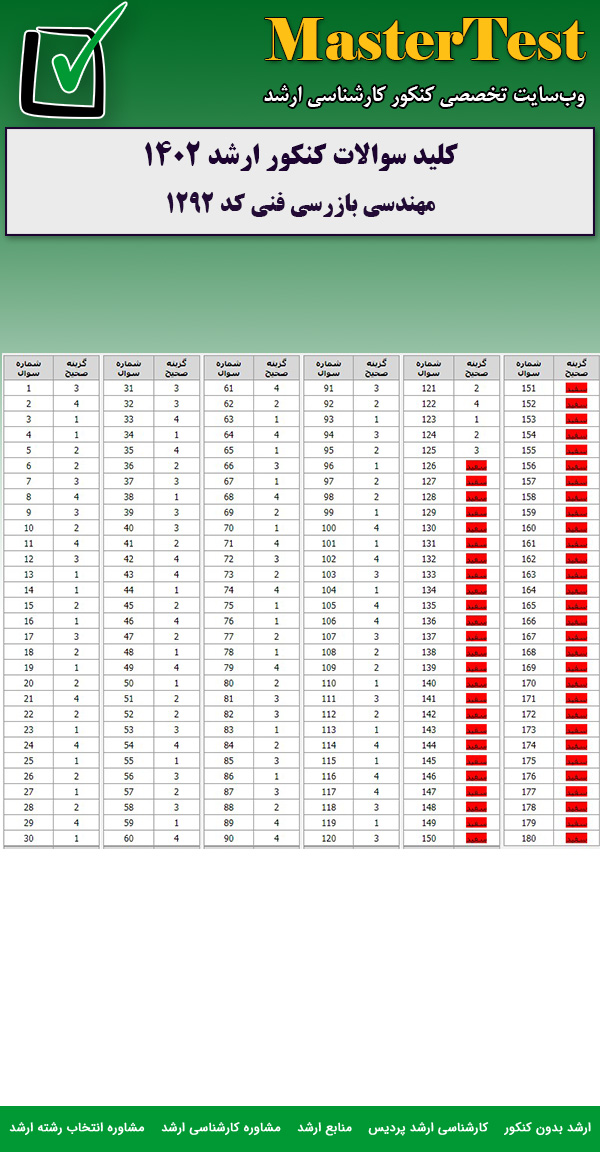Click the red answer cell for question 126

coord(476,466)
